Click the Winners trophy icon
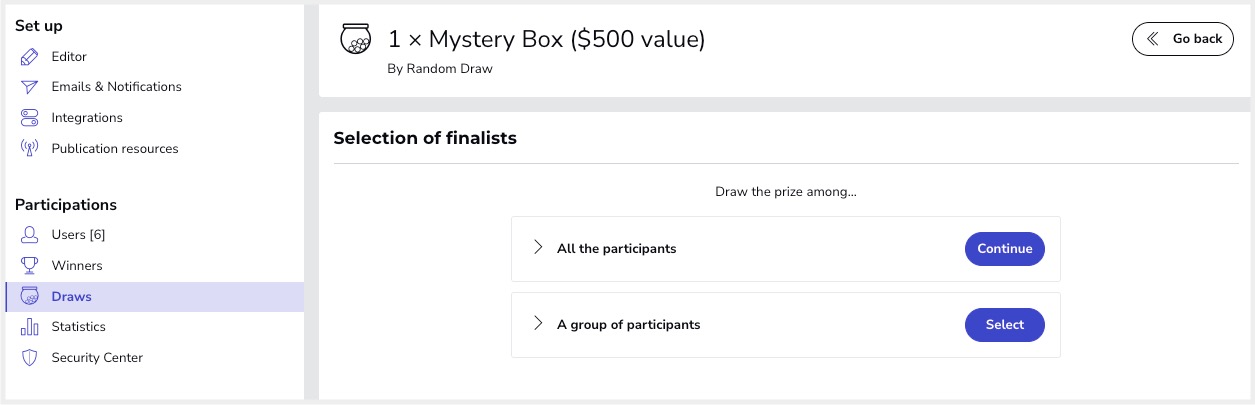 [30, 266]
